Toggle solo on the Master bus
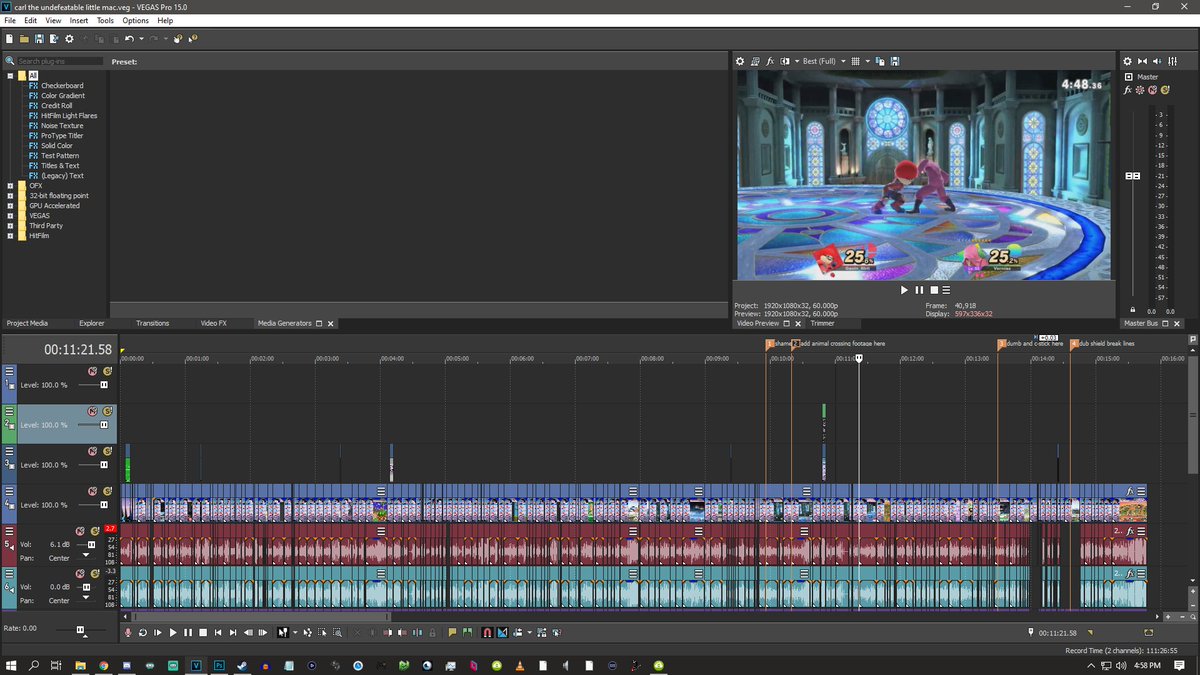 [1164, 90]
